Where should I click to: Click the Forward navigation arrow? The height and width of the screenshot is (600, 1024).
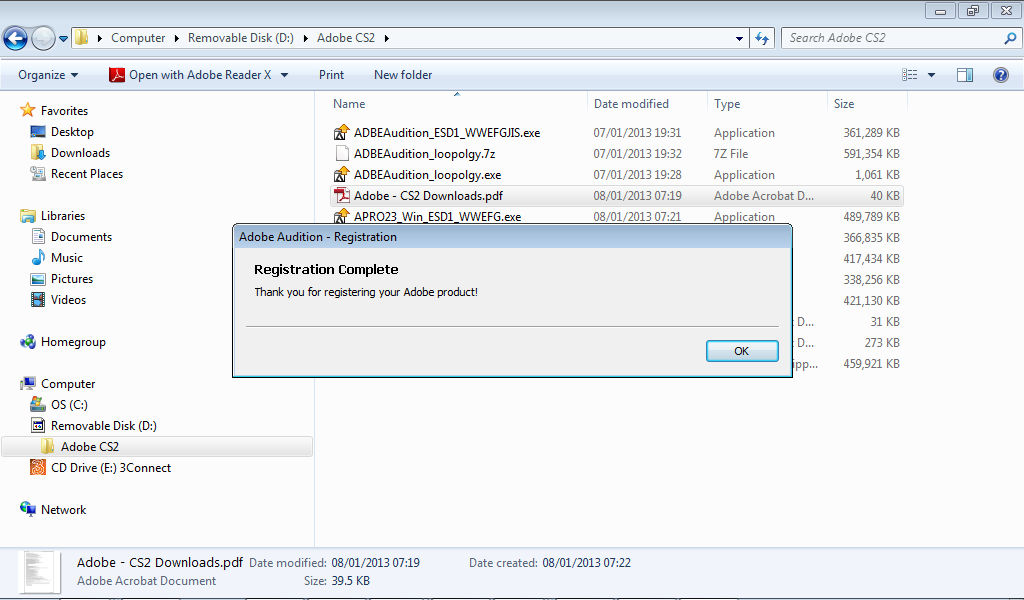point(43,39)
